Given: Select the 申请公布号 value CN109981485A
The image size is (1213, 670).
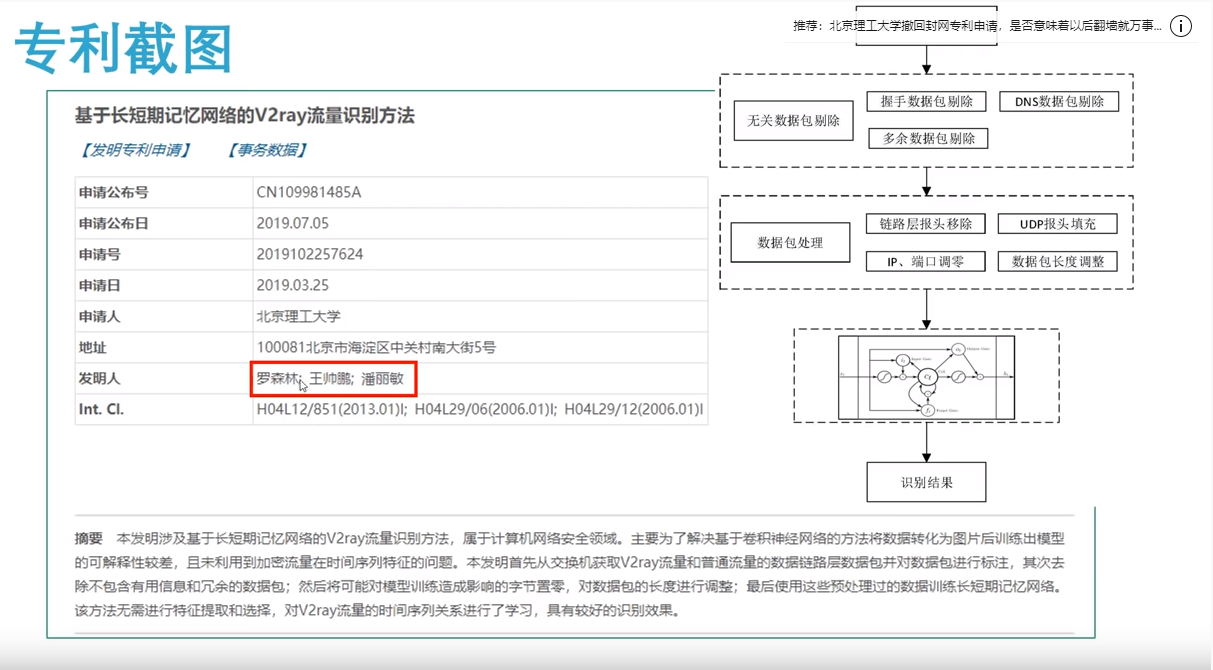Looking at the screenshot, I should (x=310, y=191).
